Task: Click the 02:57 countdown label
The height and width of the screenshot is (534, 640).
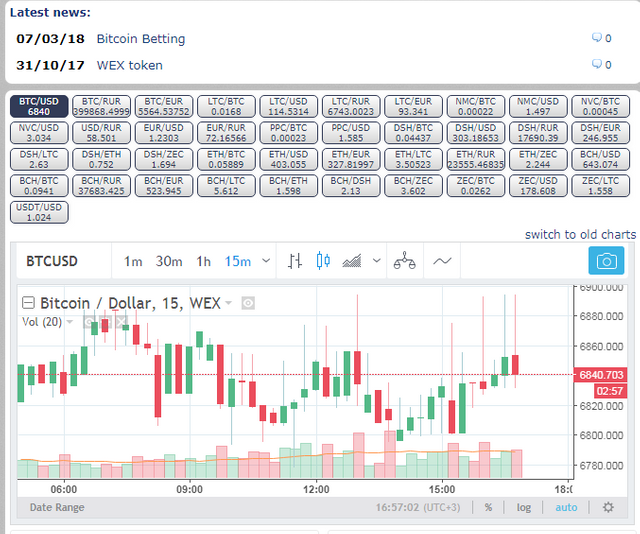Action: coord(609,391)
